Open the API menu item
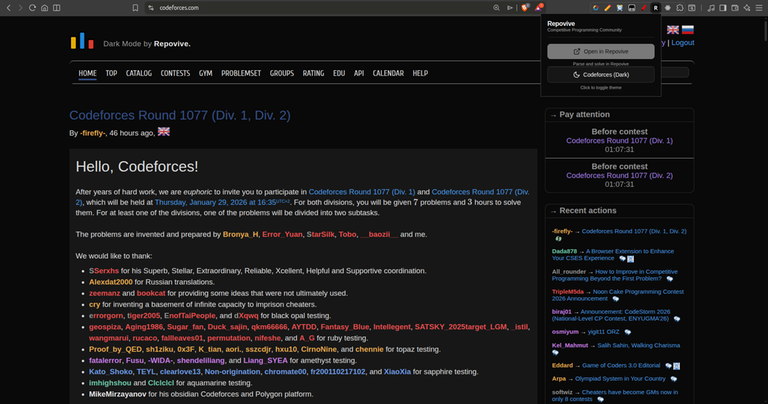The height and width of the screenshot is (404, 768). pos(359,73)
